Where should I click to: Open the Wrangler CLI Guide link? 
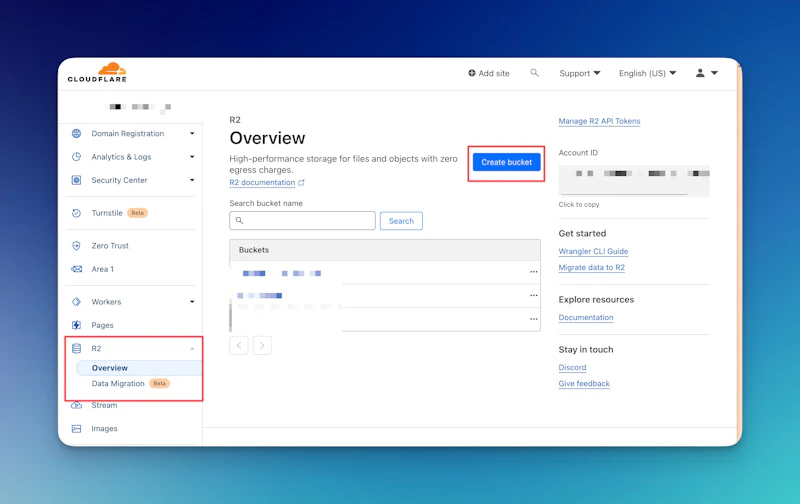tap(593, 251)
